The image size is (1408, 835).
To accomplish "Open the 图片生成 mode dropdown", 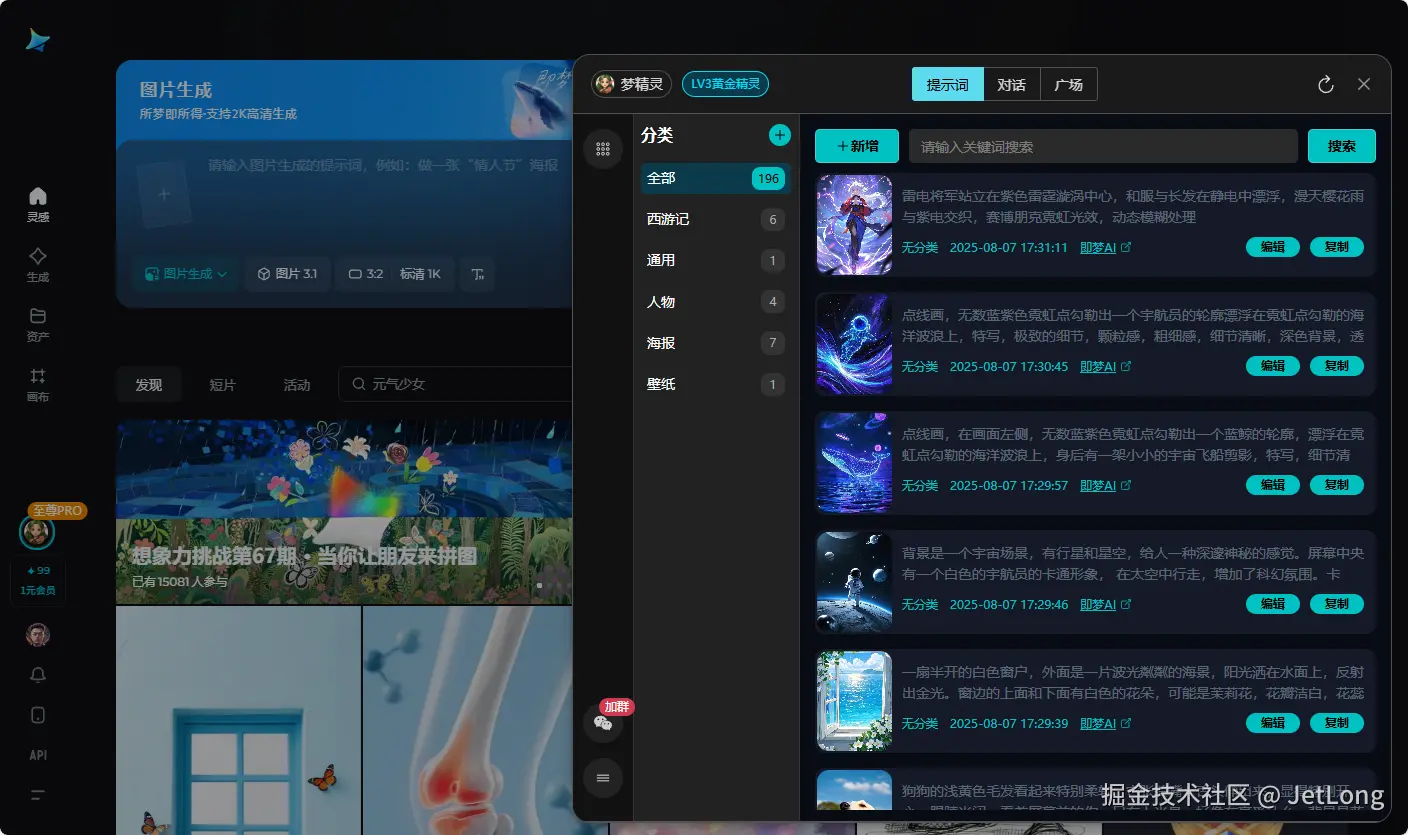I will pyautogui.click(x=184, y=273).
